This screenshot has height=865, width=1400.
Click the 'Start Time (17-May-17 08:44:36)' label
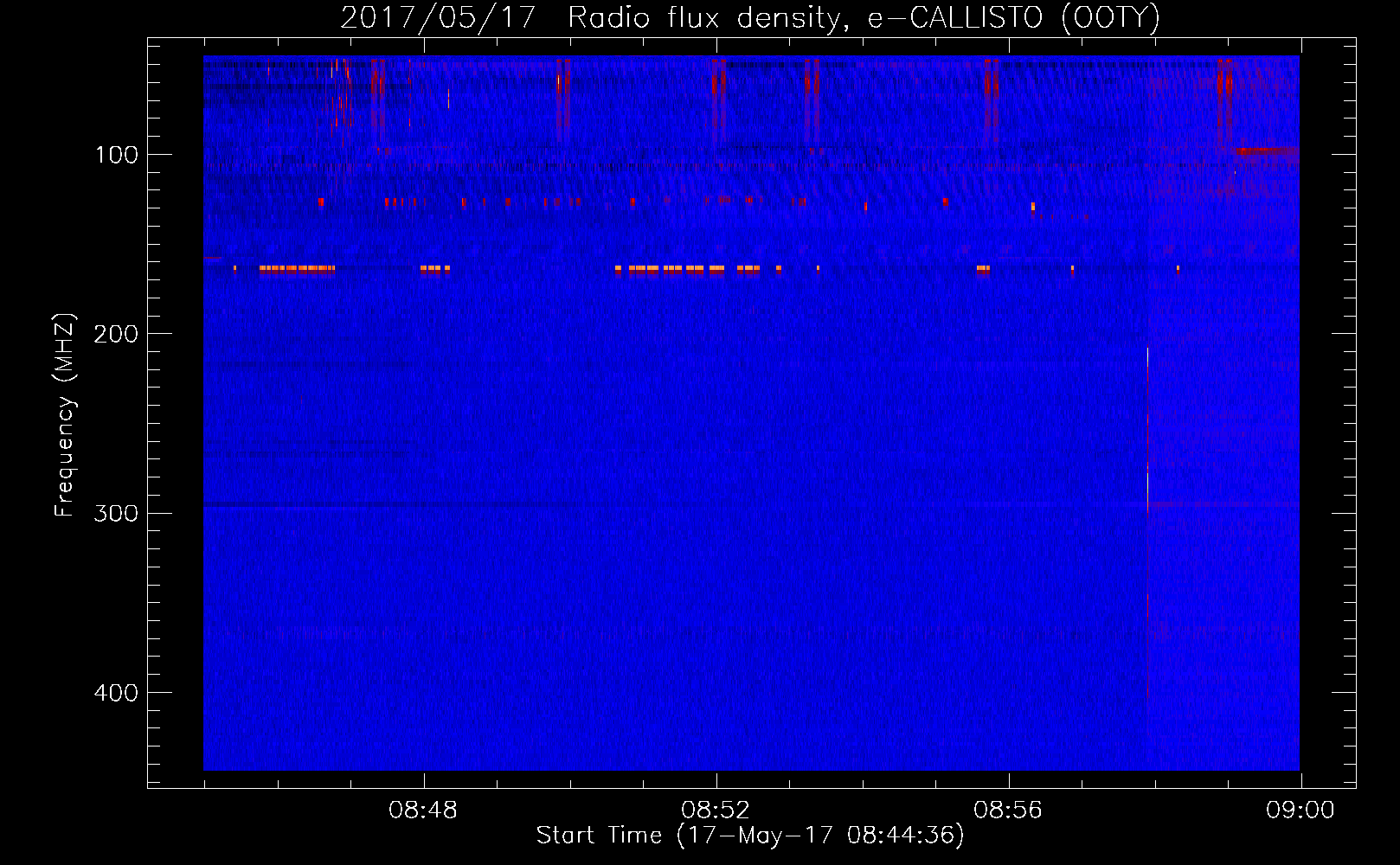(x=750, y=836)
